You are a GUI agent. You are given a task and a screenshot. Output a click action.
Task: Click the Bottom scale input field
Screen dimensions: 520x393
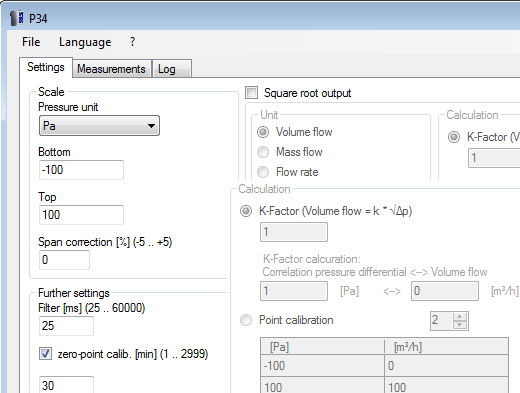[81, 170]
